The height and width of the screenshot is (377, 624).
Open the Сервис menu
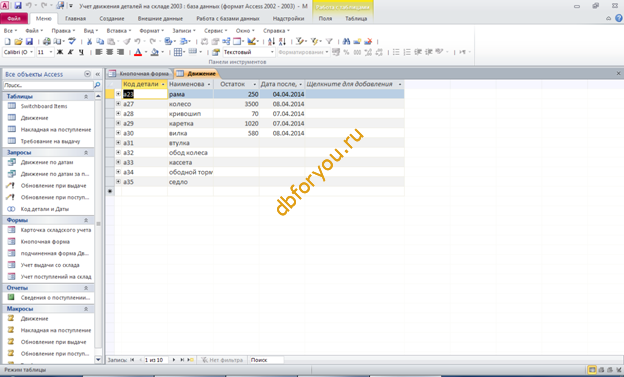tap(215, 31)
